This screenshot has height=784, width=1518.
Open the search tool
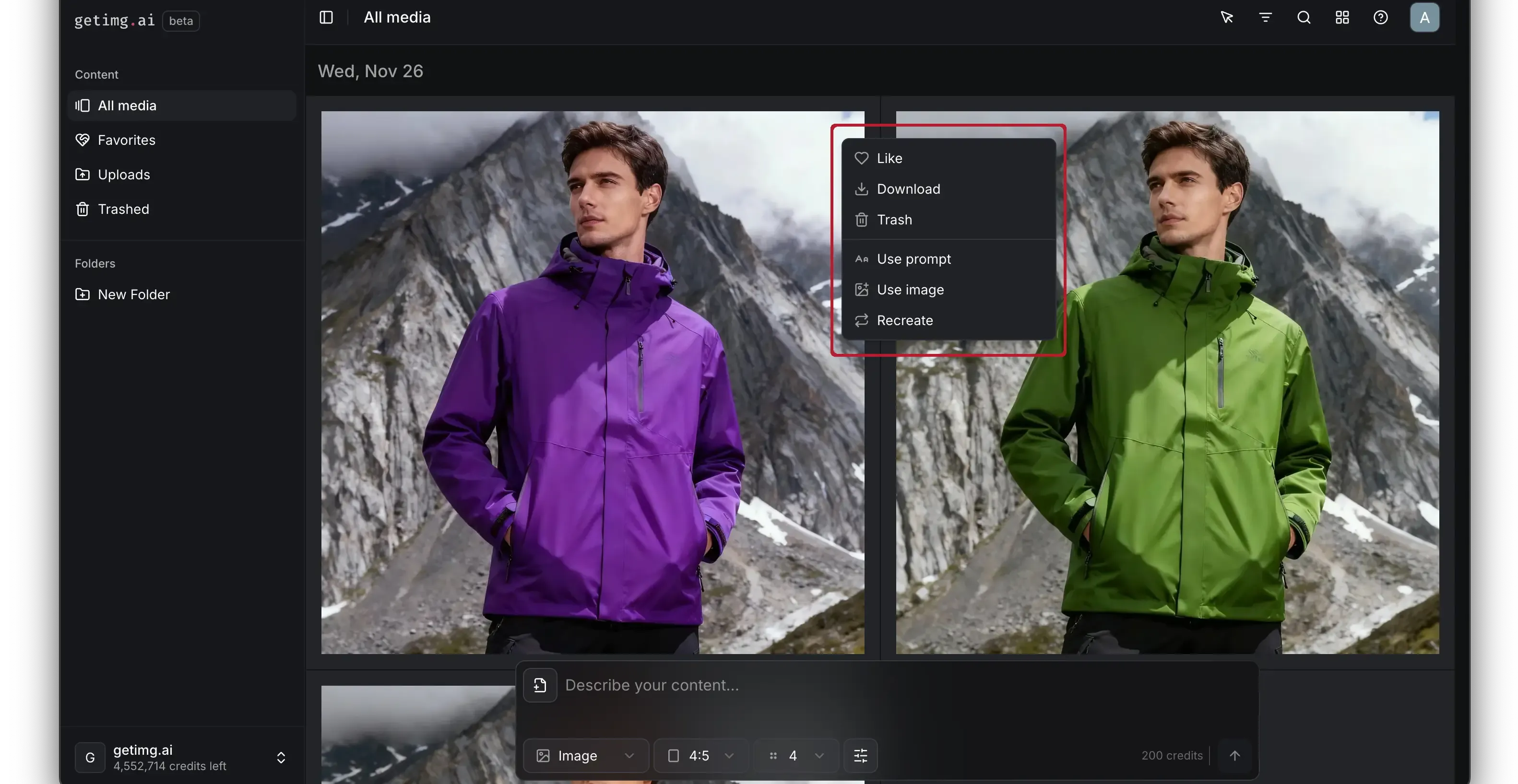[1304, 17]
